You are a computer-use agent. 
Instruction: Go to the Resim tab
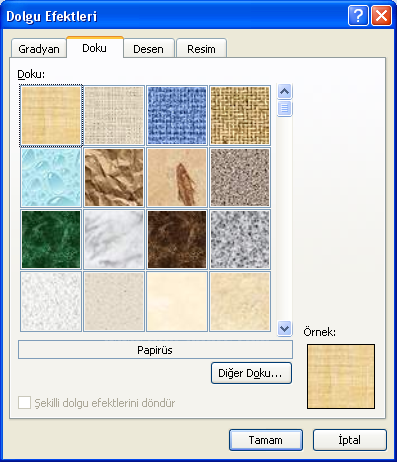[201, 49]
